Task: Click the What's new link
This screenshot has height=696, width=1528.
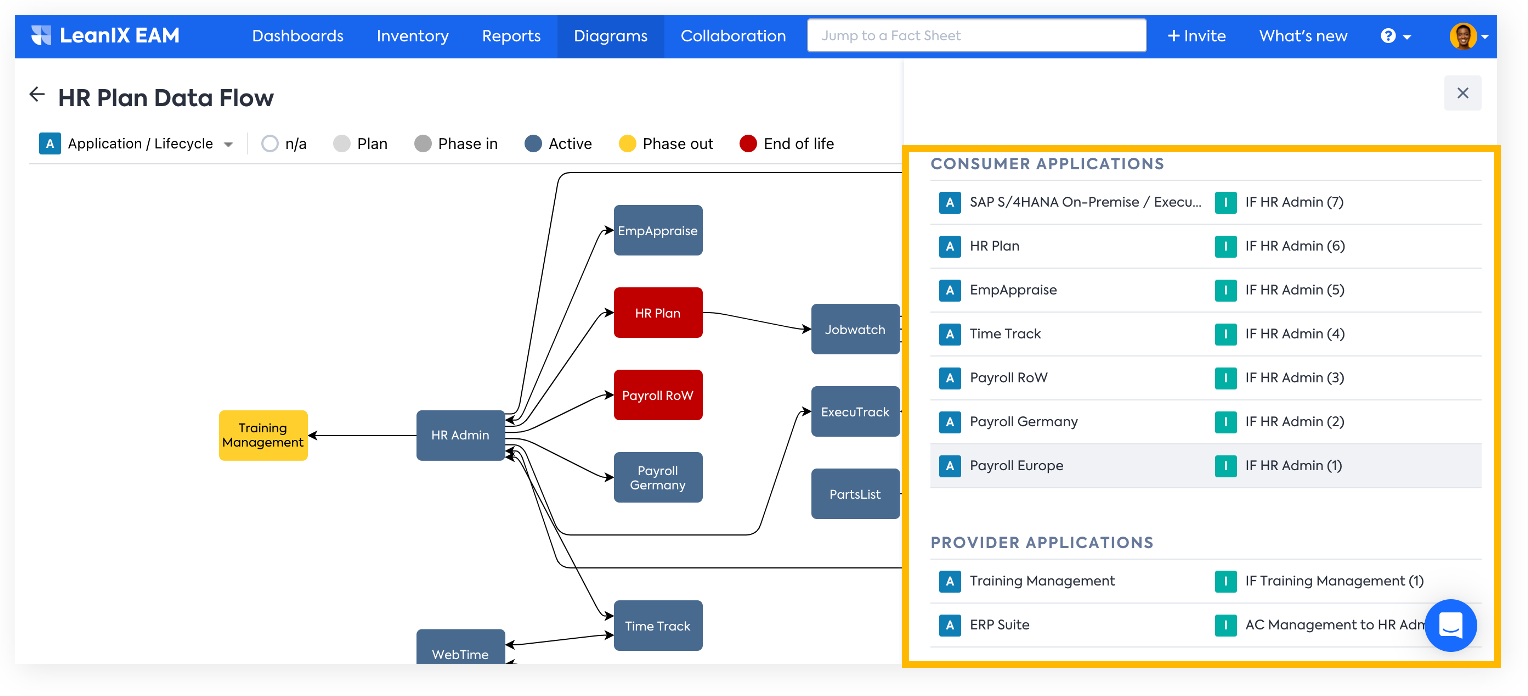Action: coord(1303,36)
